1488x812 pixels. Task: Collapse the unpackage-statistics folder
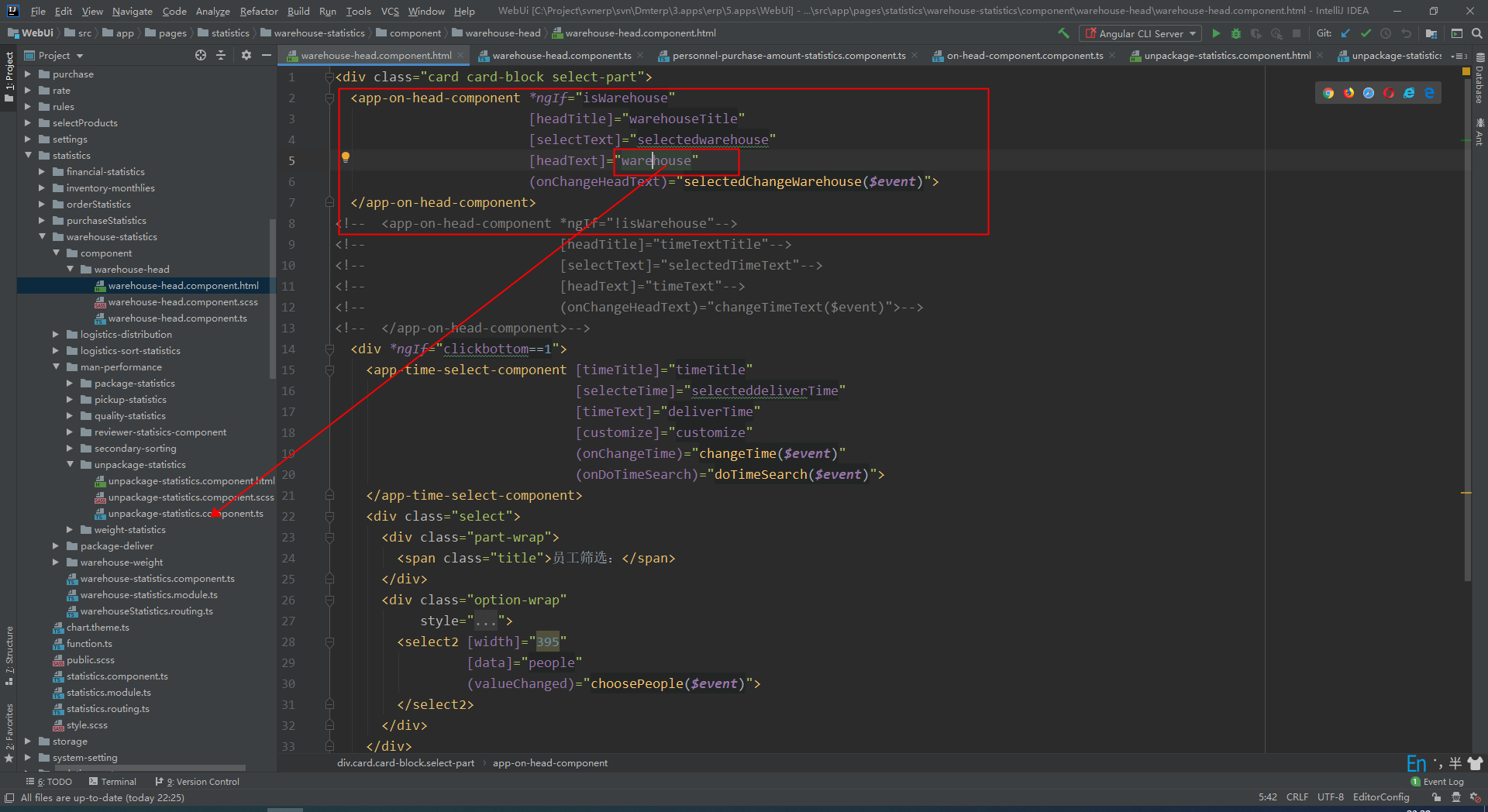pyautogui.click(x=70, y=464)
